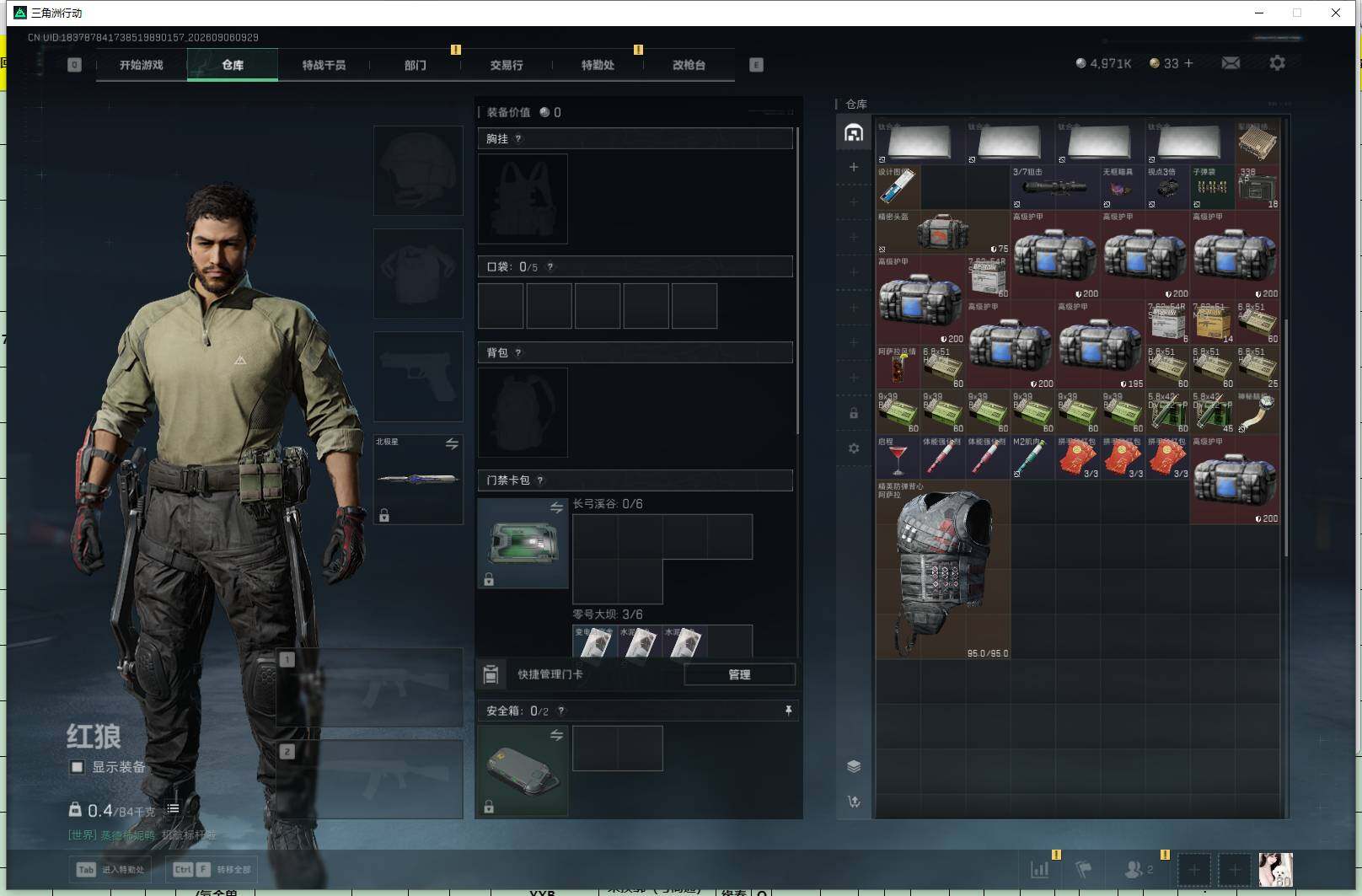This screenshot has height=896, width=1362.
Task: Open the mail envelope icon
Action: click(x=1231, y=63)
